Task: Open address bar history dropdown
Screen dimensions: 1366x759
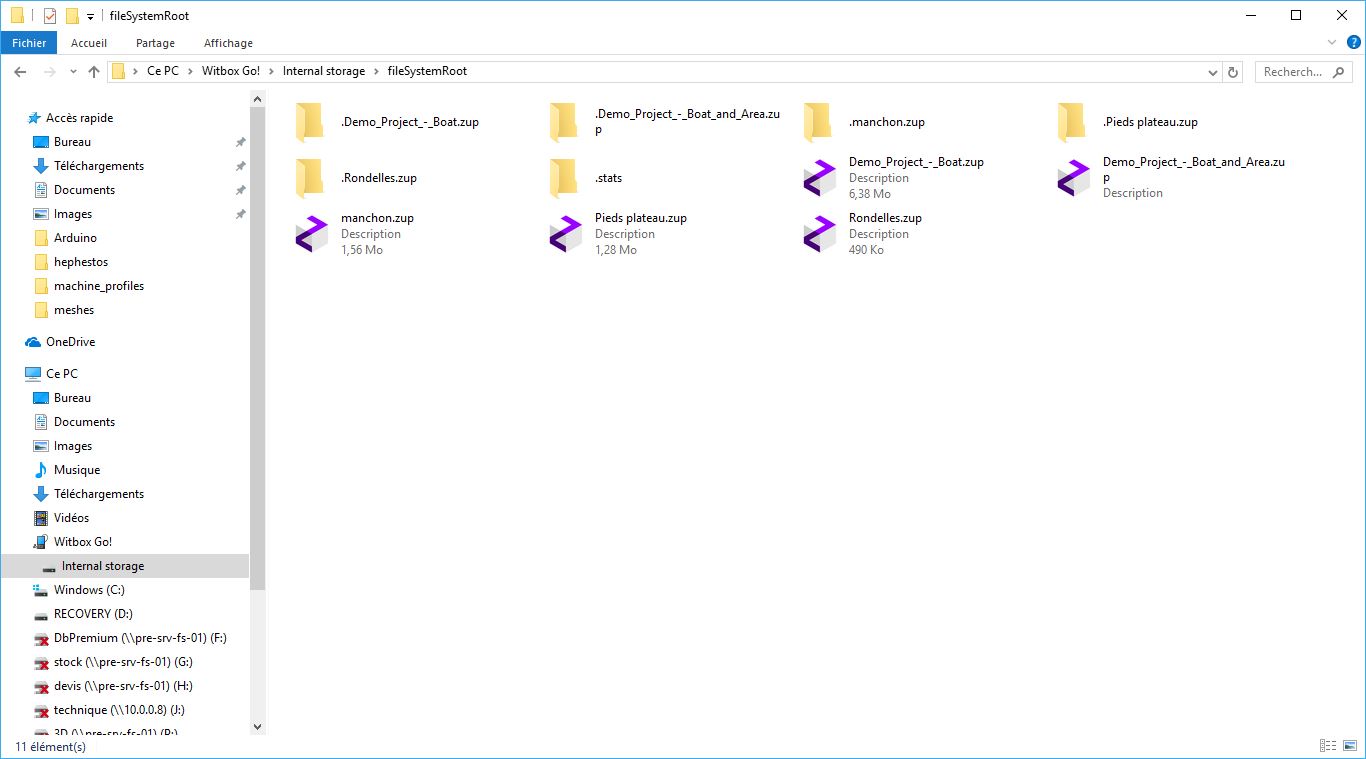Action: tap(1213, 72)
